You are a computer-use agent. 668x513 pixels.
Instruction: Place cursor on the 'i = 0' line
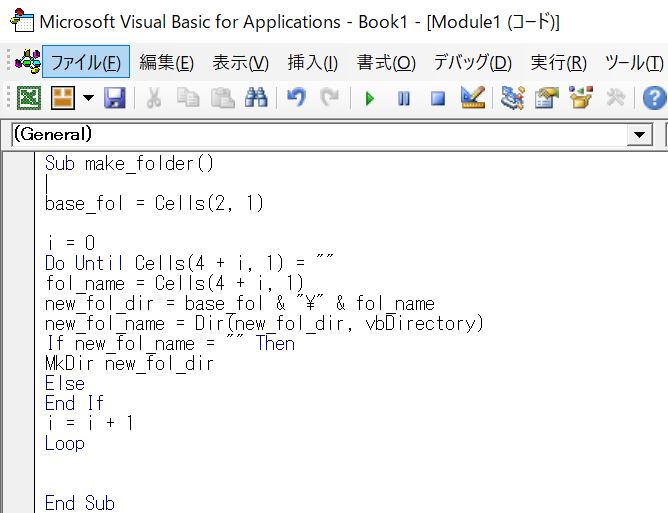click(x=70, y=243)
